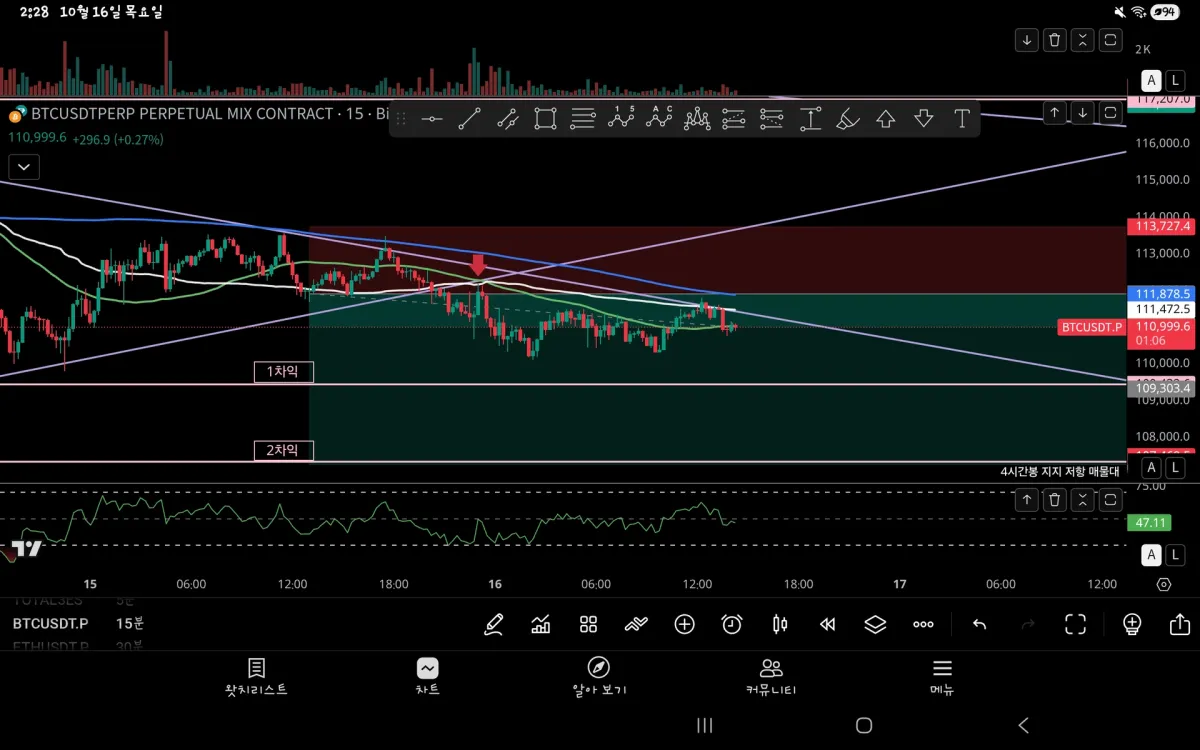Maximize the RSI indicator pane
This screenshot has width=1200, height=750.
[x=1111, y=501]
